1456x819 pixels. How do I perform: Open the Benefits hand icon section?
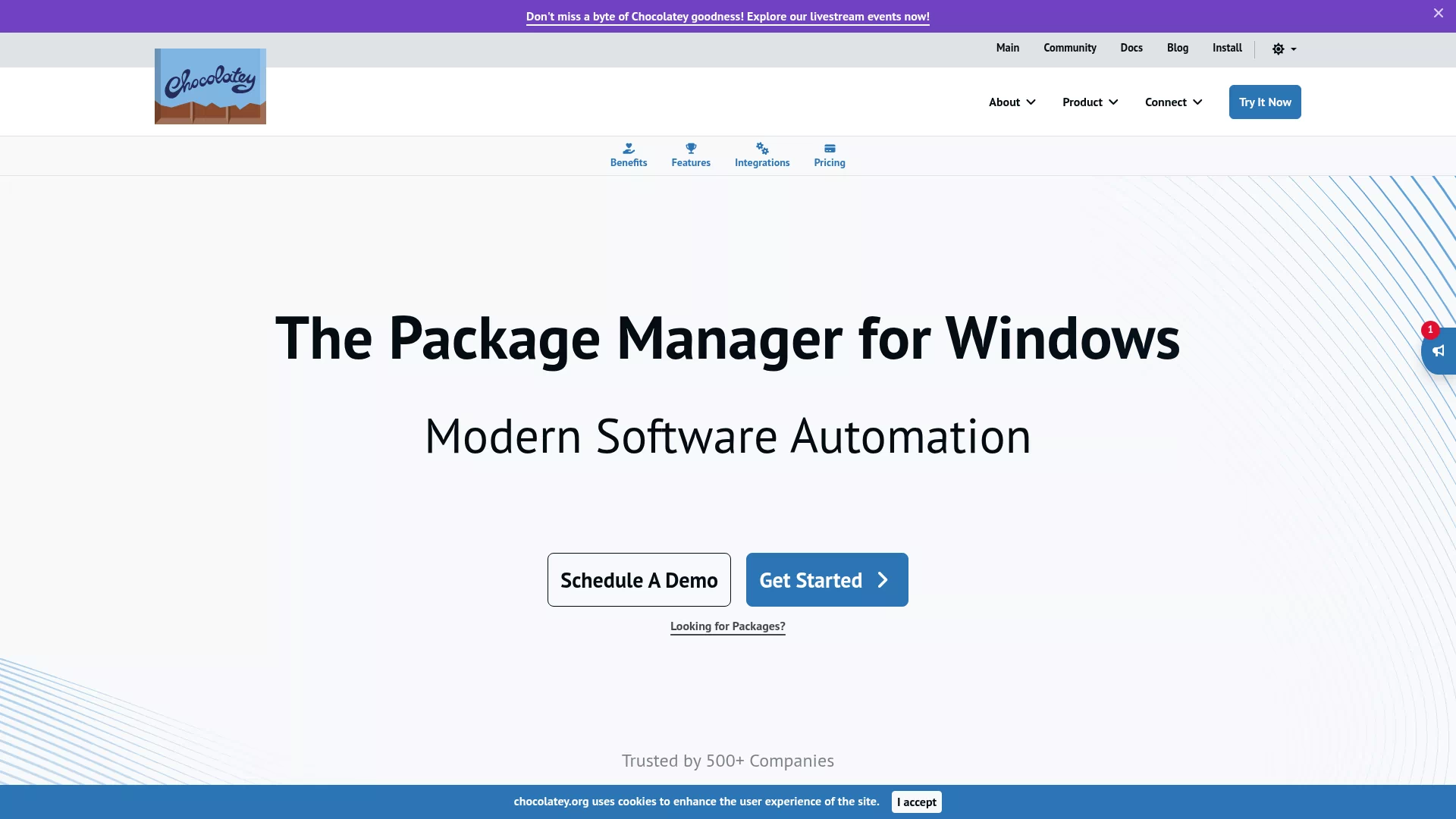[x=629, y=149]
